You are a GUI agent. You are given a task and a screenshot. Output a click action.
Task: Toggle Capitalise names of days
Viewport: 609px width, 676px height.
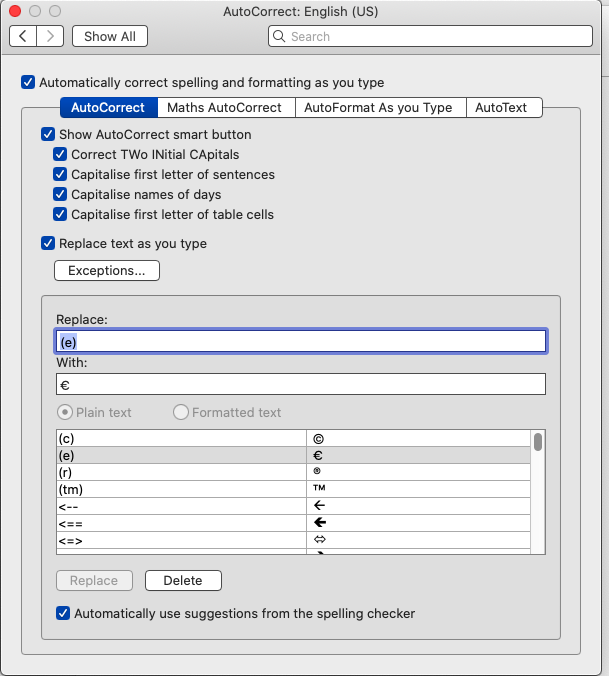(x=60, y=194)
